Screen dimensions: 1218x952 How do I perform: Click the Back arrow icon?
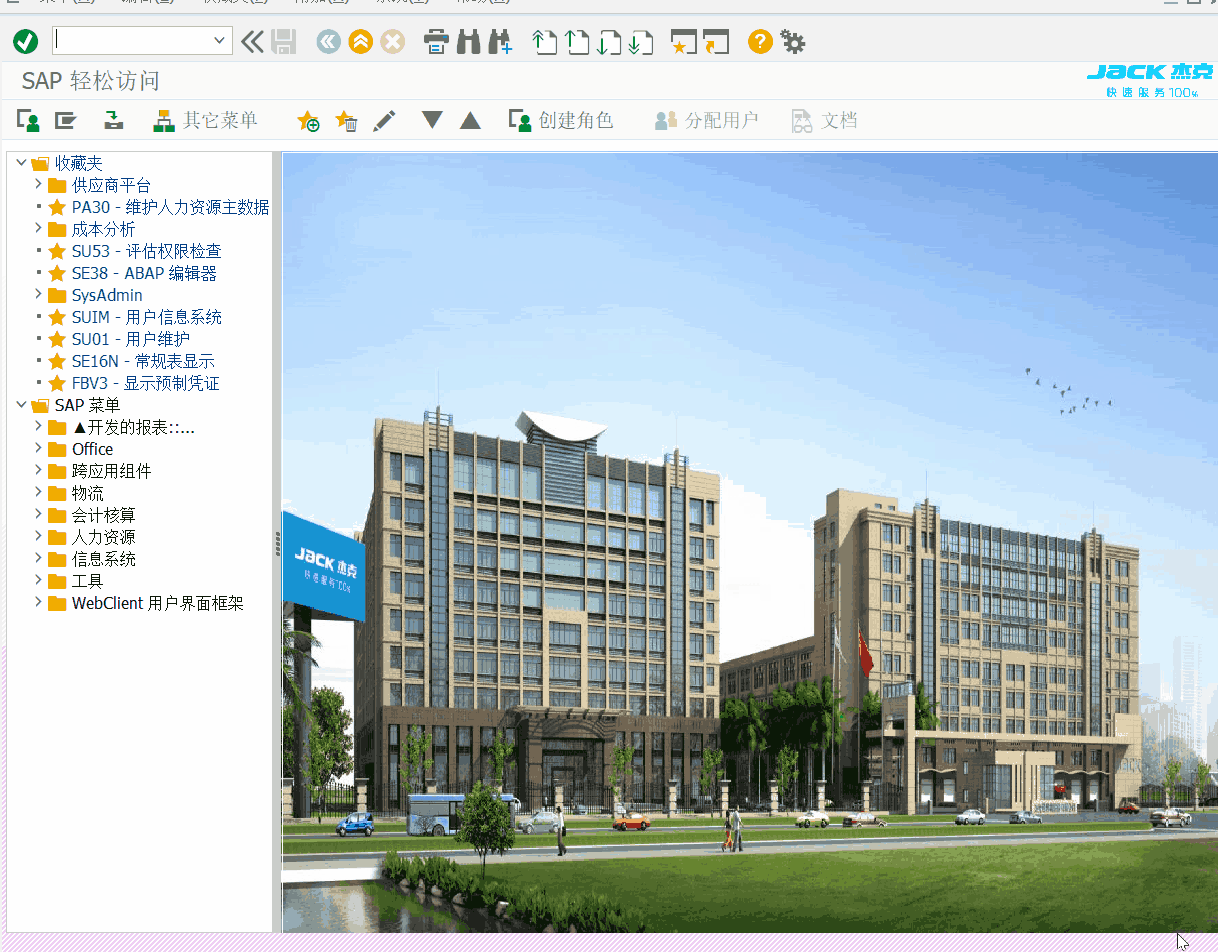[x=328, y=41]
